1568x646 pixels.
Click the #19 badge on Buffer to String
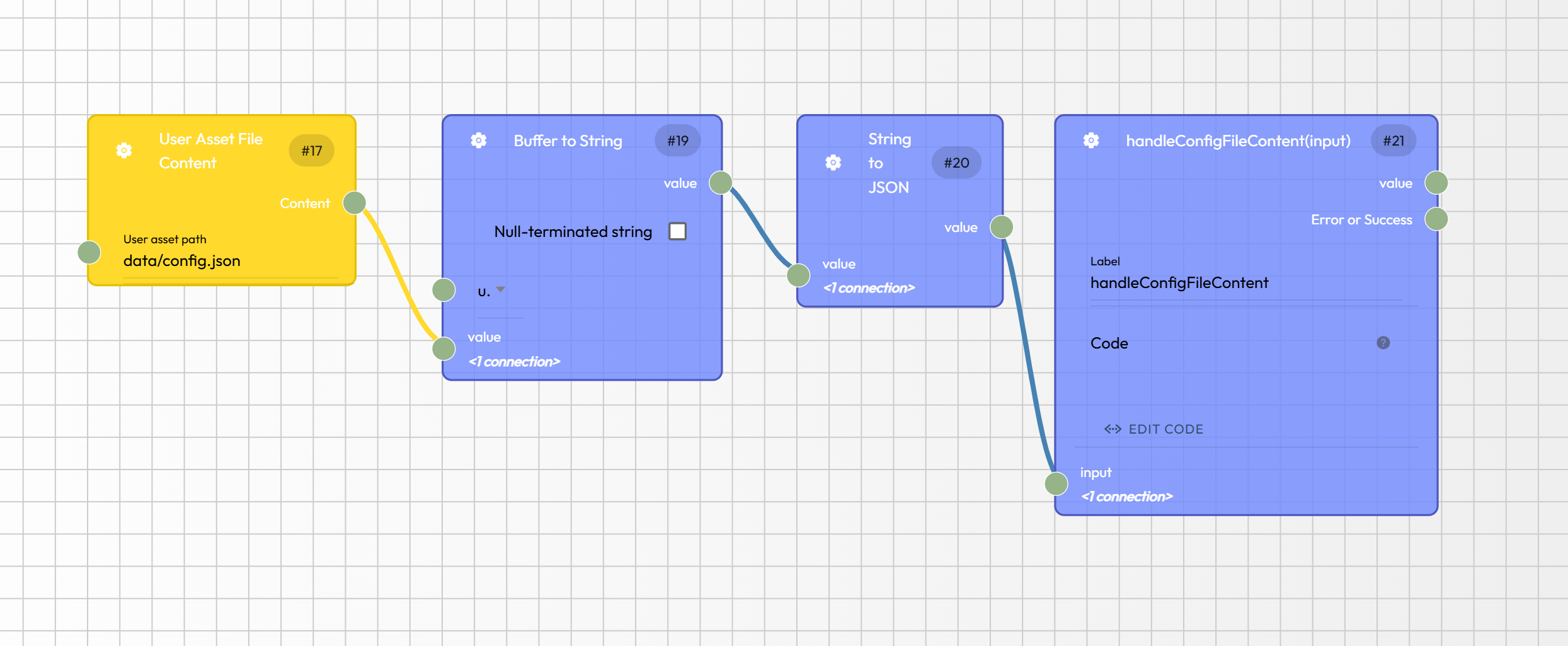[677, 141]
